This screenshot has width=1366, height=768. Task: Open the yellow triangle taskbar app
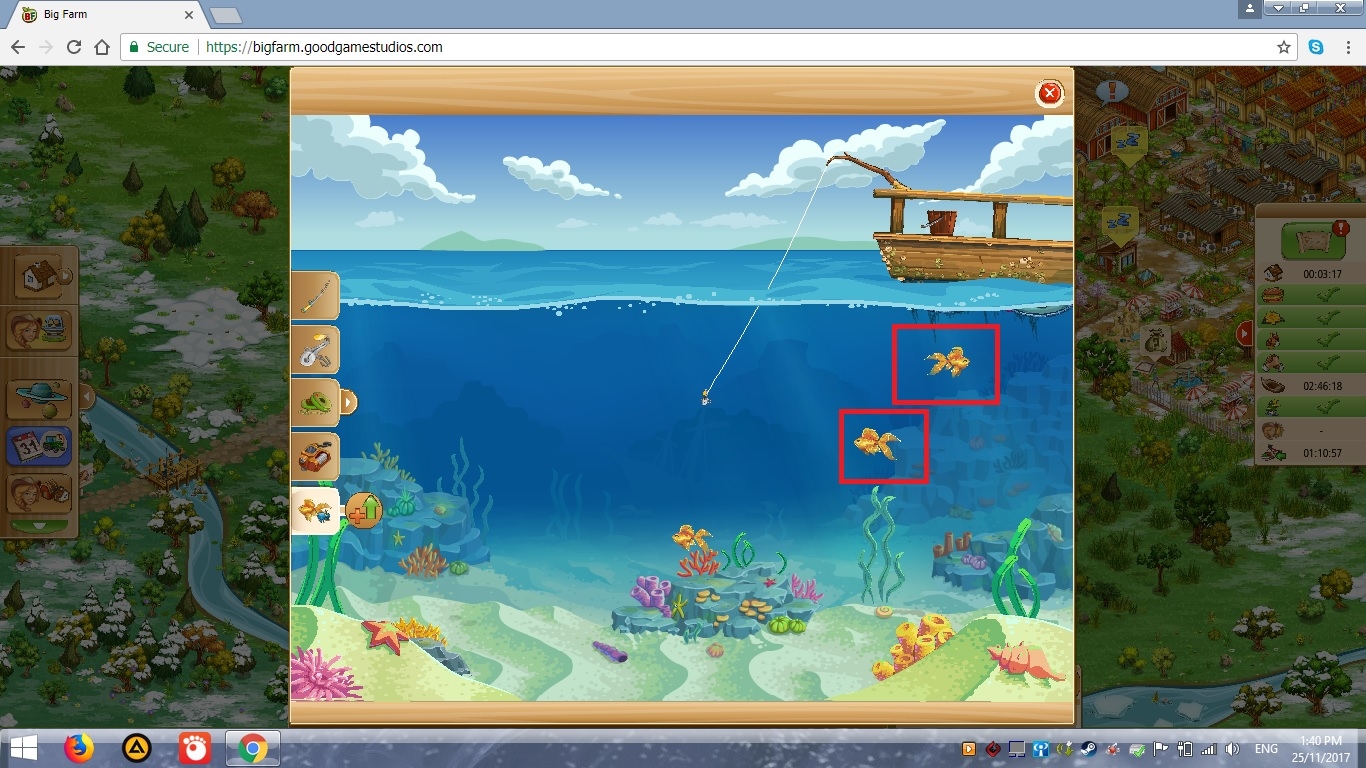[x=137, y=748]
